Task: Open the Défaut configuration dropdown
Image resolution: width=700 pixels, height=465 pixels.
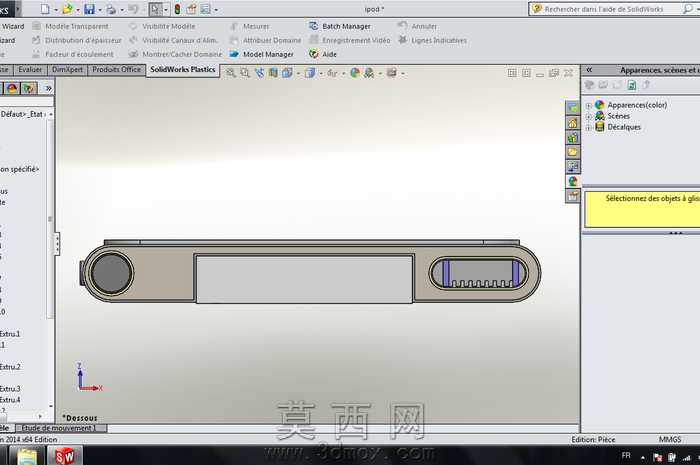Action: 50,115
